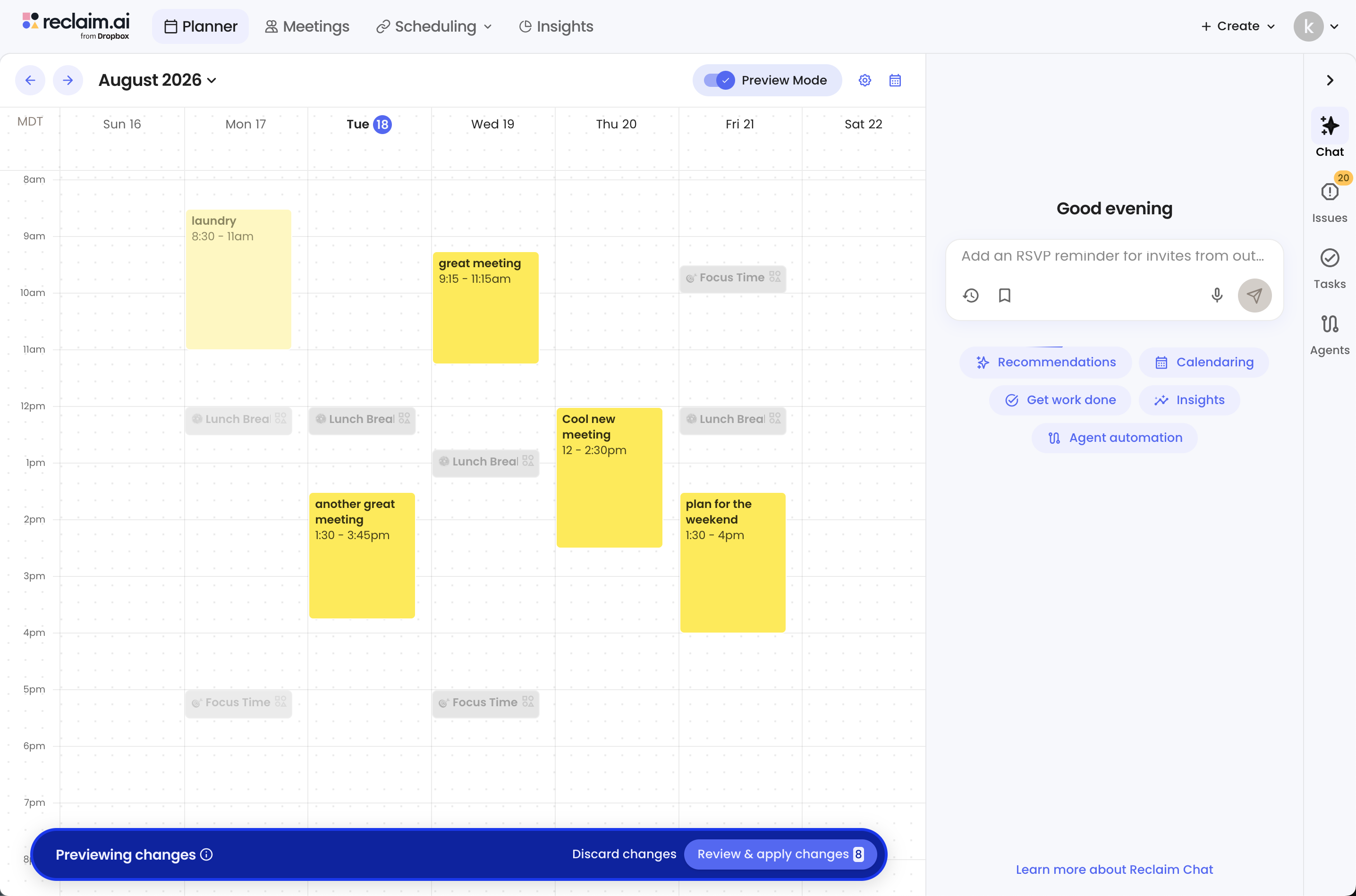The width and height of the screenshot is (1356, 896).
Task: Go to previous week arrow
Action: (30, 80)
